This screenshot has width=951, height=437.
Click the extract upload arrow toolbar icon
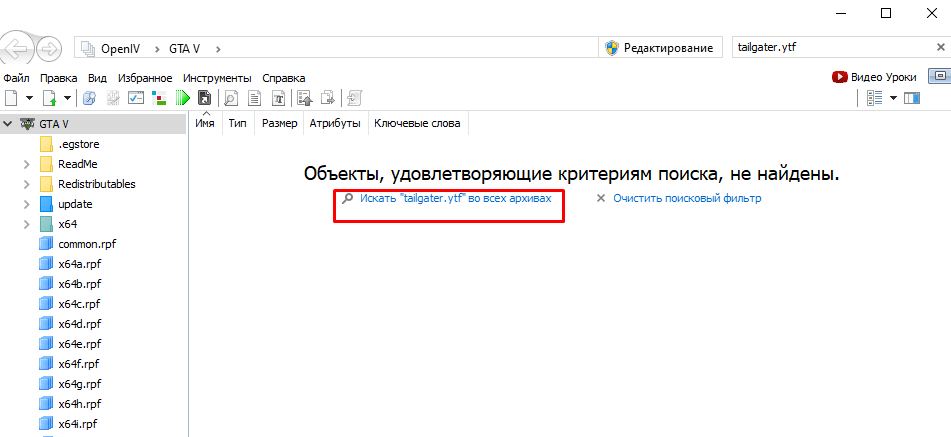click(x=305, y=97)
